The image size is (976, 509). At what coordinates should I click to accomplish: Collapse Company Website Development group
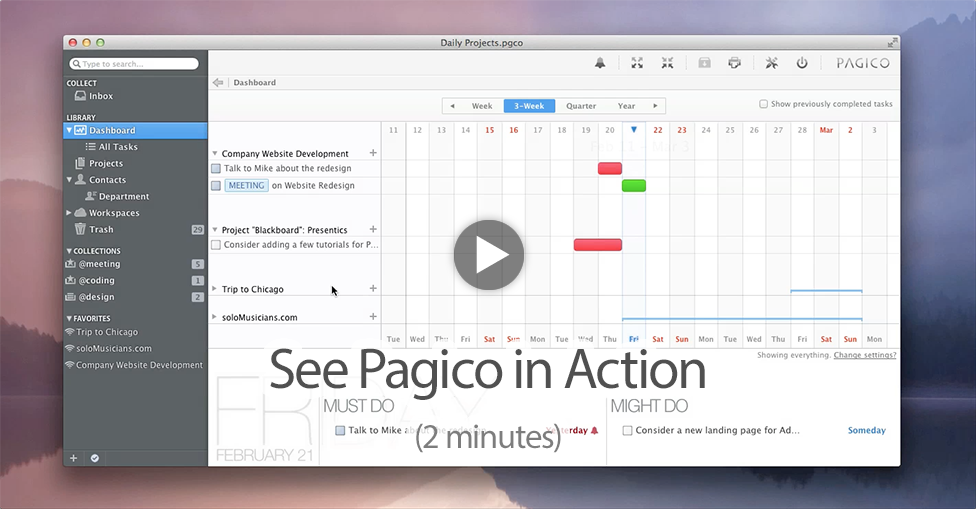click(x=215, y=153)
